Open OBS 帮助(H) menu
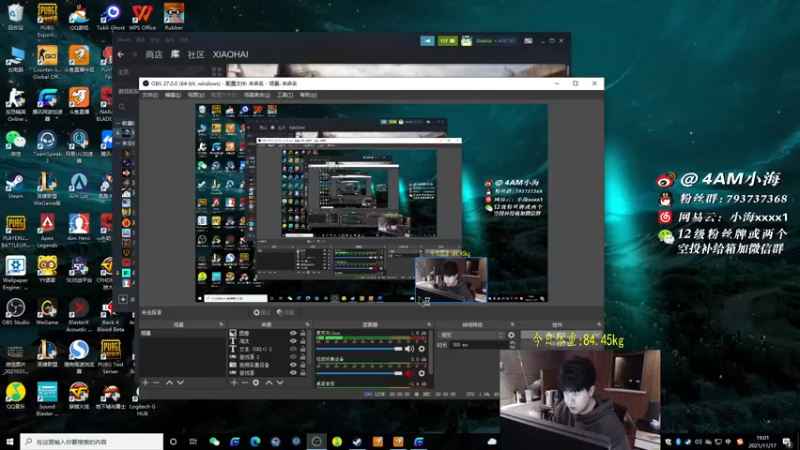This screenshot has height=450, width=800. [x=308, y=95]
